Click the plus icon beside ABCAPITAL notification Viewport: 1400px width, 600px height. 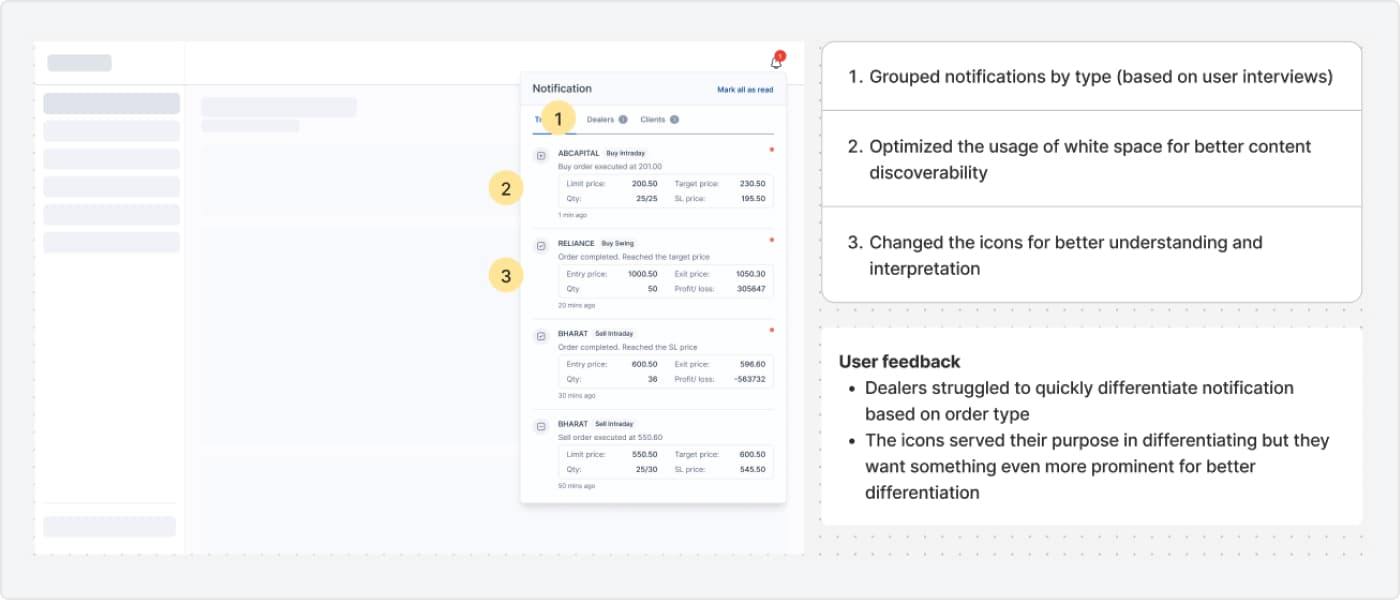click(x=541, y=156)
